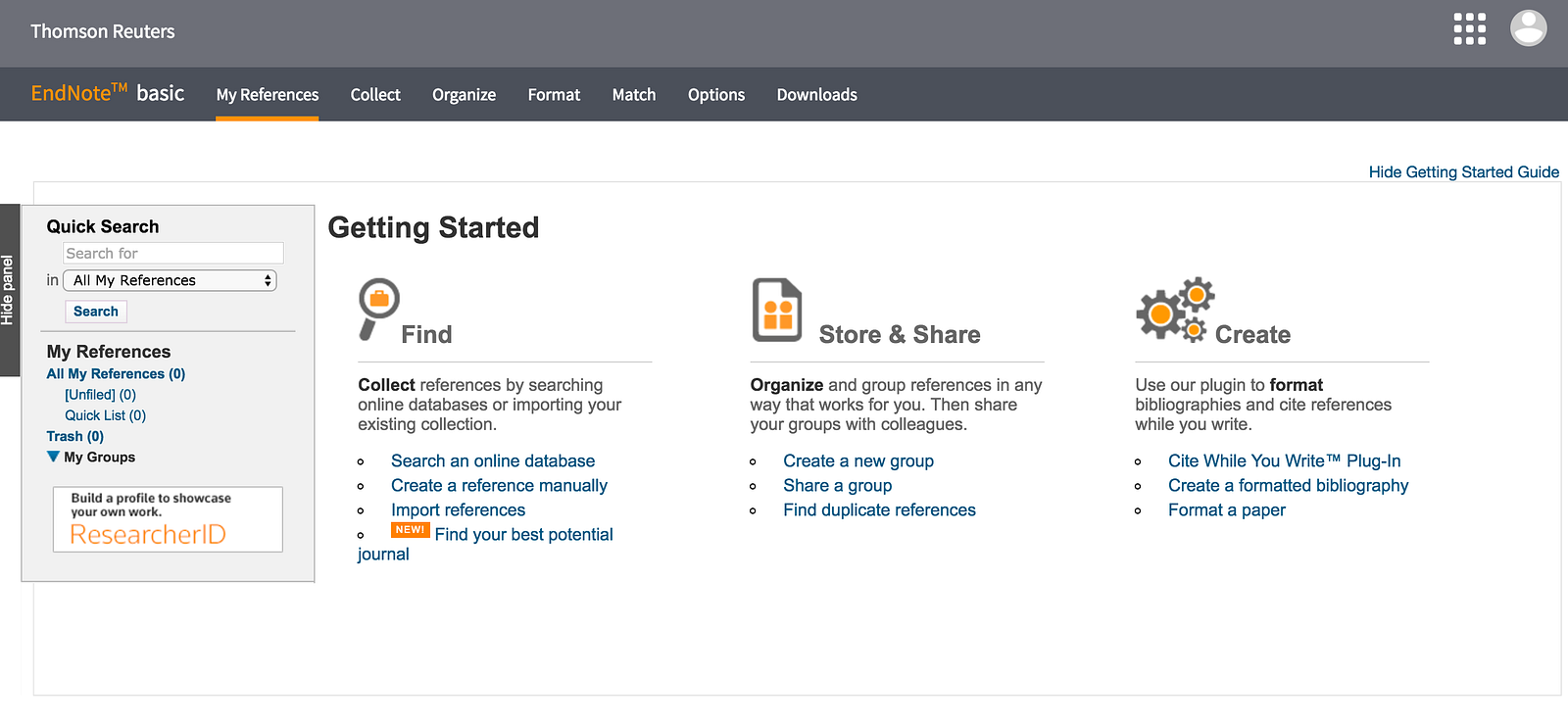
Task: Focus the Search for text field
Action: point(173,254)
